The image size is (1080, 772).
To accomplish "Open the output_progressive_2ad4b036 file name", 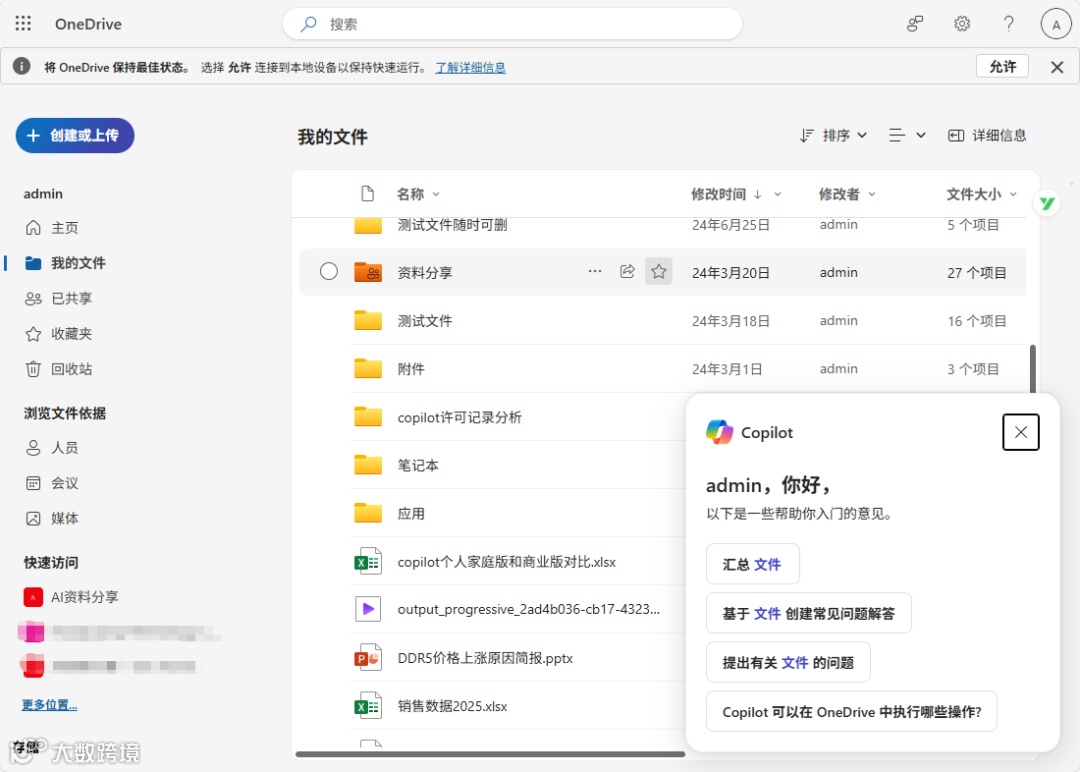I will point(528,609).
